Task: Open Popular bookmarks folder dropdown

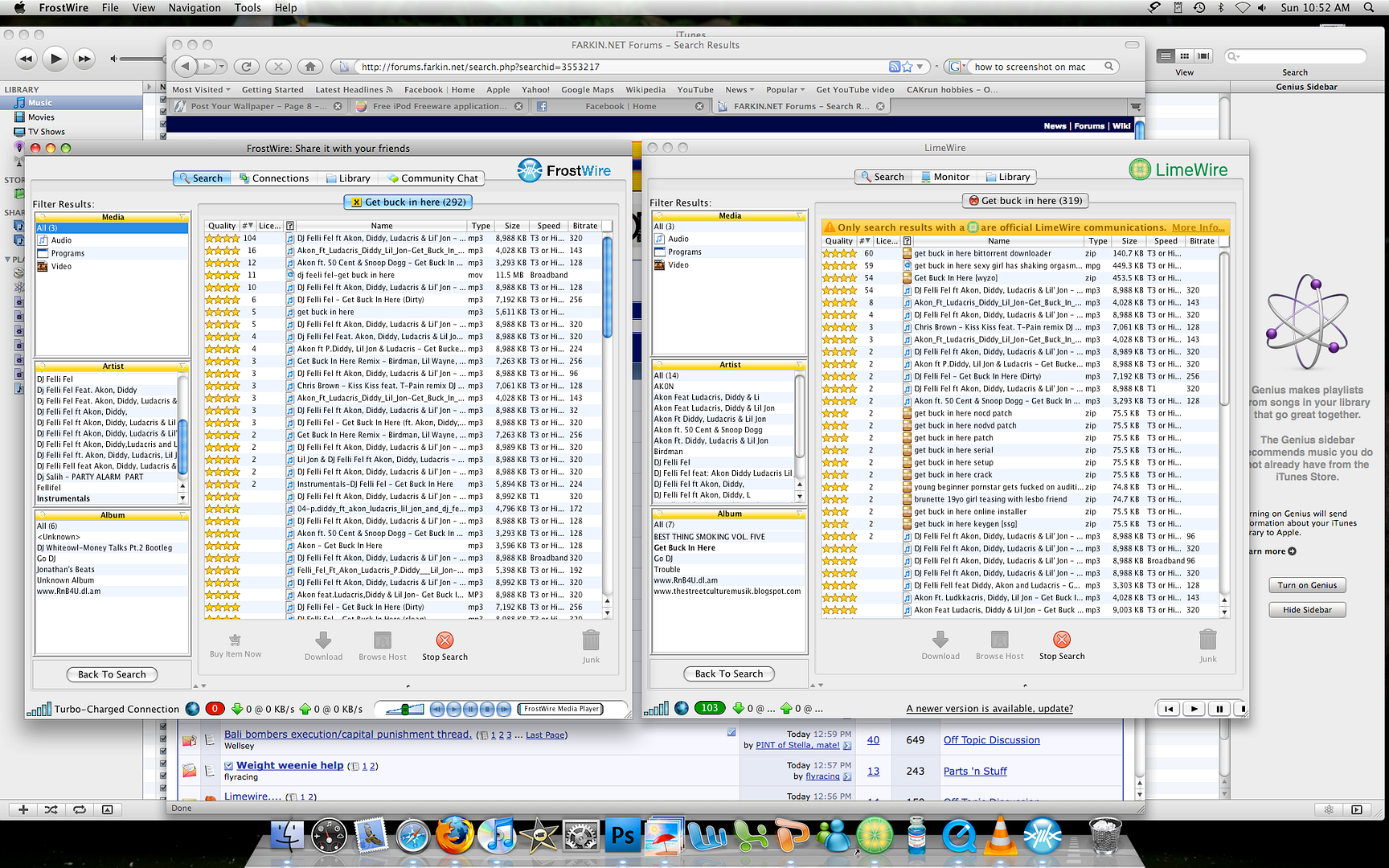Action: point(786,89)
